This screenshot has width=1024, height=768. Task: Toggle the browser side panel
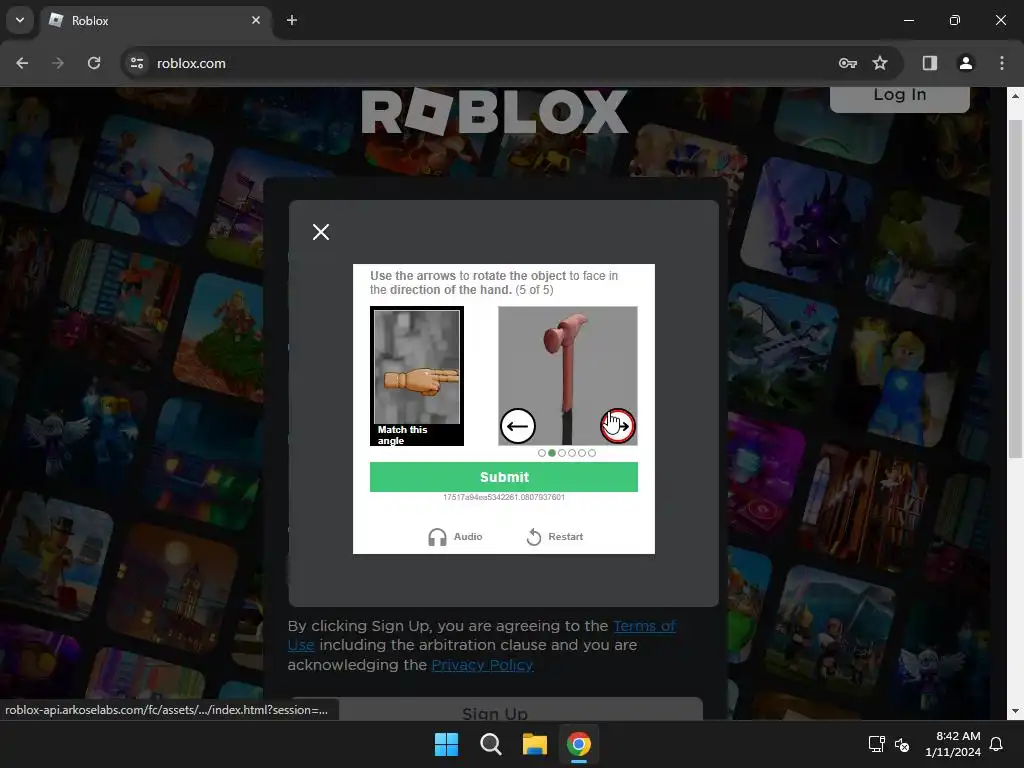point(930,63)
